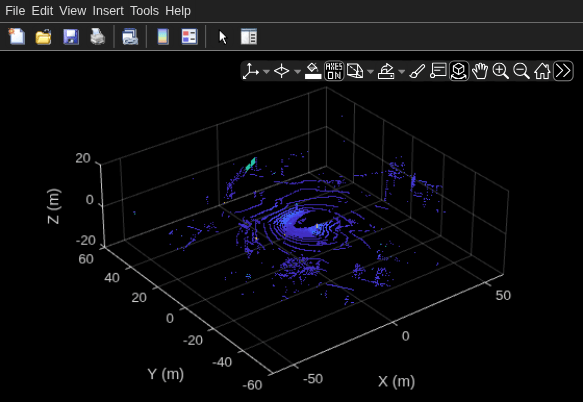Click the -60 tick label
This screenshot has width=583, height=402.
coord(252,385)
